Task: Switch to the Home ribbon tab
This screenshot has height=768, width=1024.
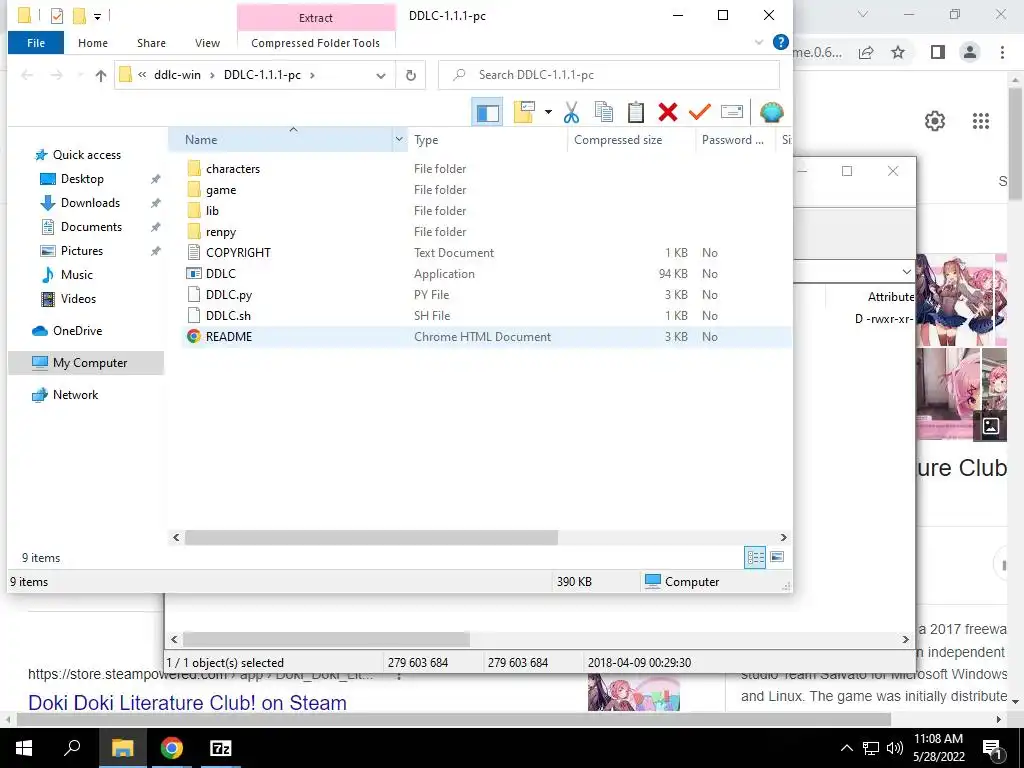Action: [x=93, y=43]
